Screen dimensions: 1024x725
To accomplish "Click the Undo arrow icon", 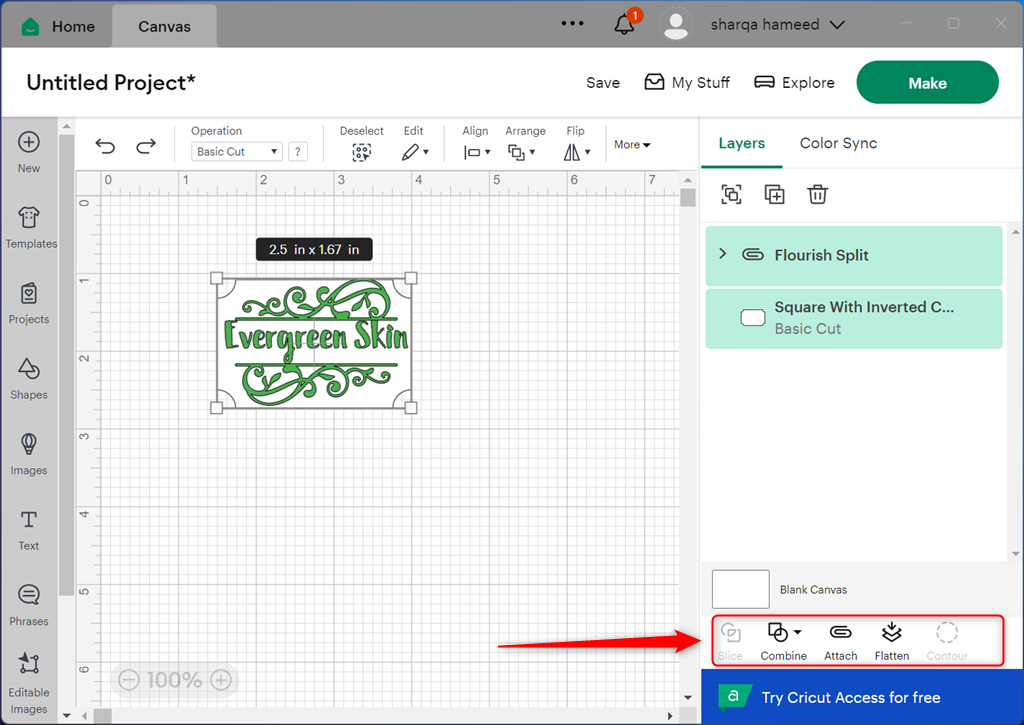I will (x=105, y=147).
